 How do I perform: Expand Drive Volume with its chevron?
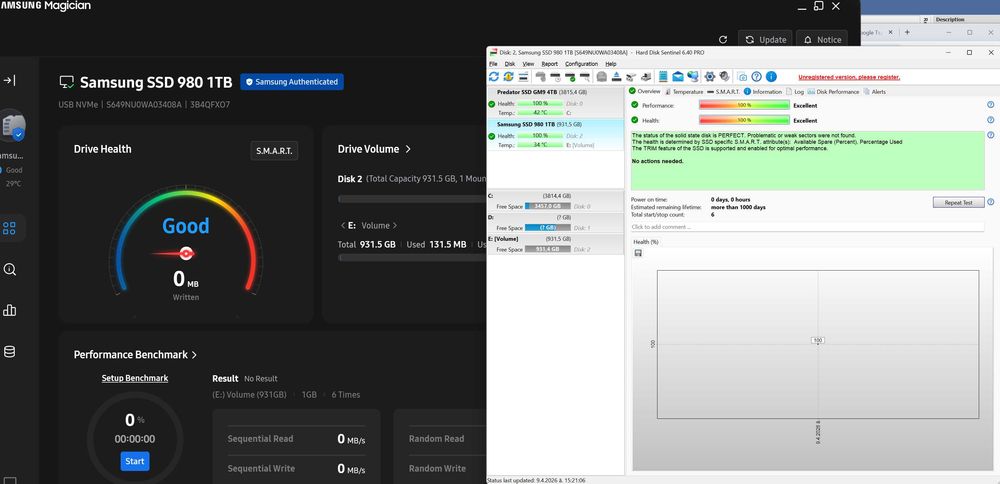pyautogui.click(x=408, y=149)
